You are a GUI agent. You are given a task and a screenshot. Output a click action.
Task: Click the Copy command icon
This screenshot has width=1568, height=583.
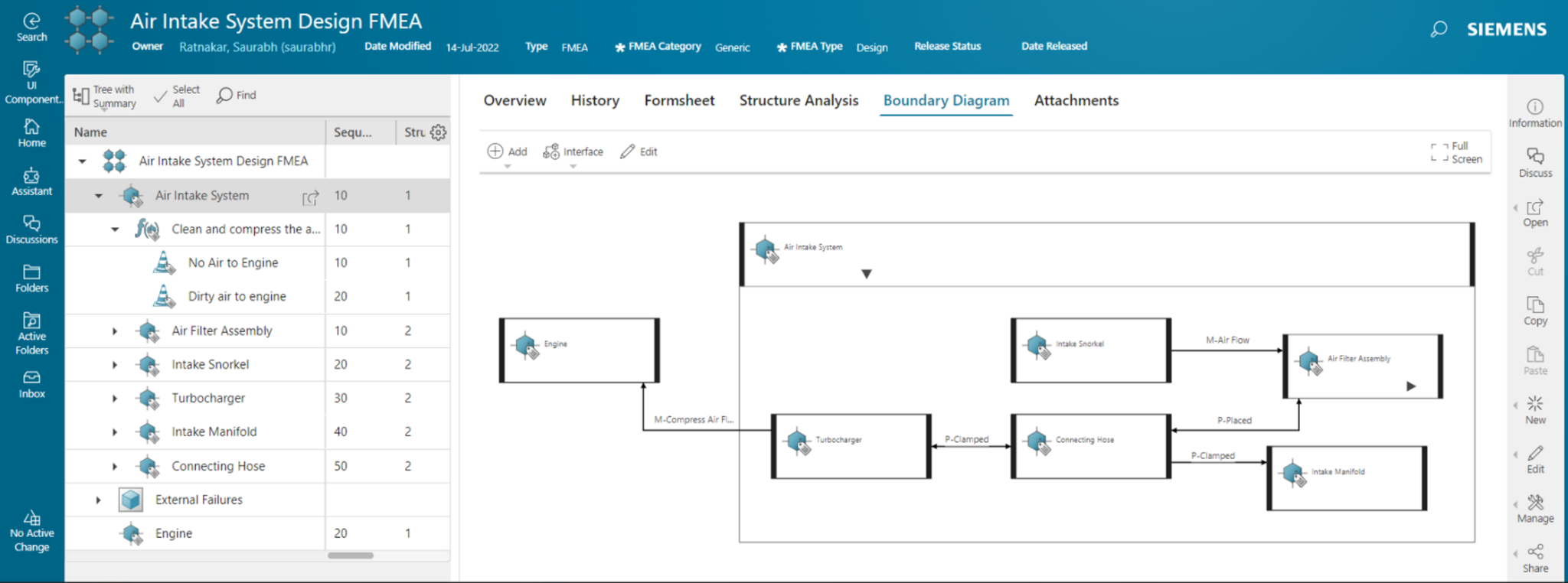(x=1534, y=311)
